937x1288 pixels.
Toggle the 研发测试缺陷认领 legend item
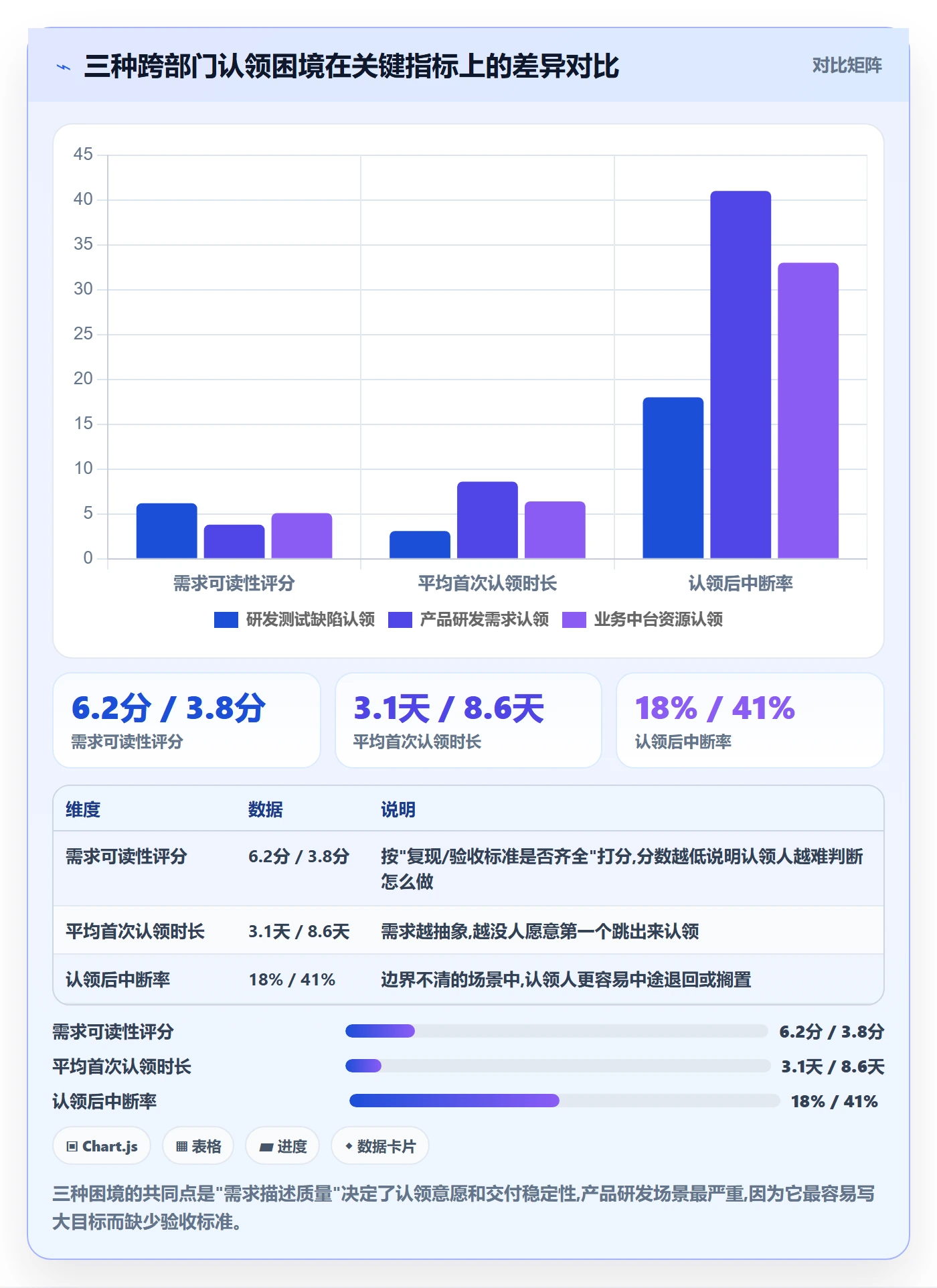click(294, 619)
